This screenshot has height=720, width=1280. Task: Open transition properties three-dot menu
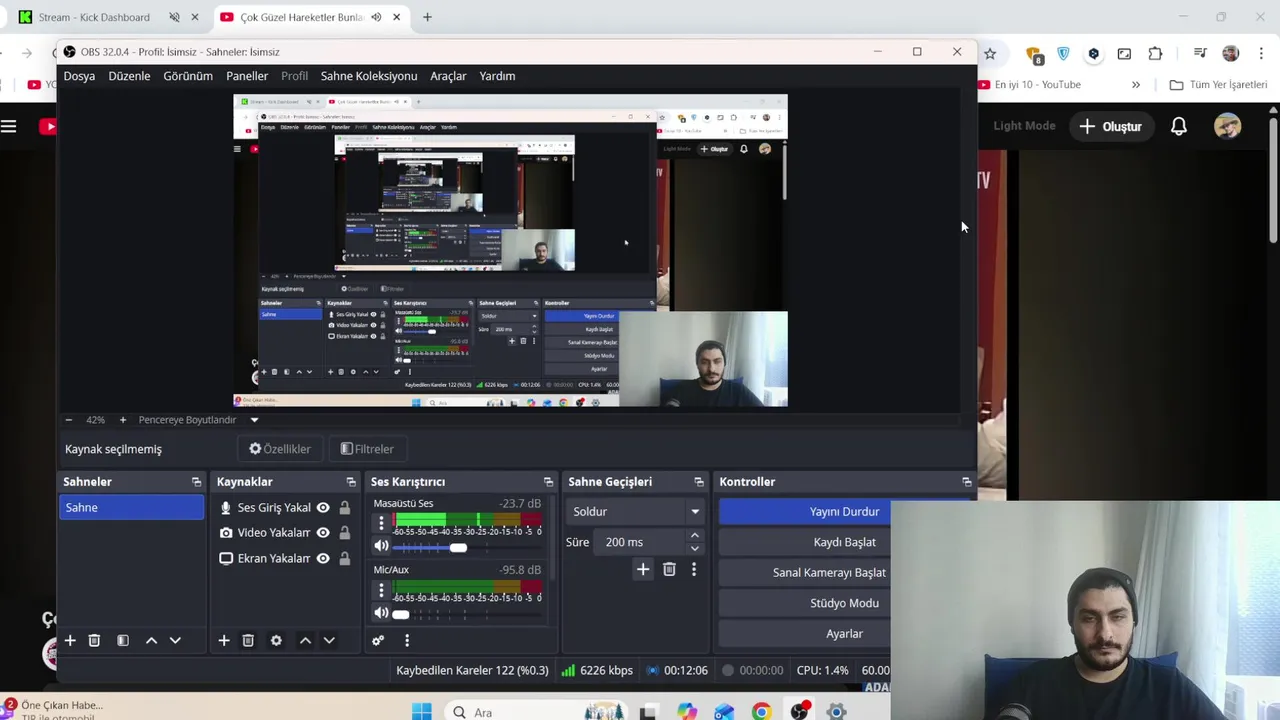(694, 569)
